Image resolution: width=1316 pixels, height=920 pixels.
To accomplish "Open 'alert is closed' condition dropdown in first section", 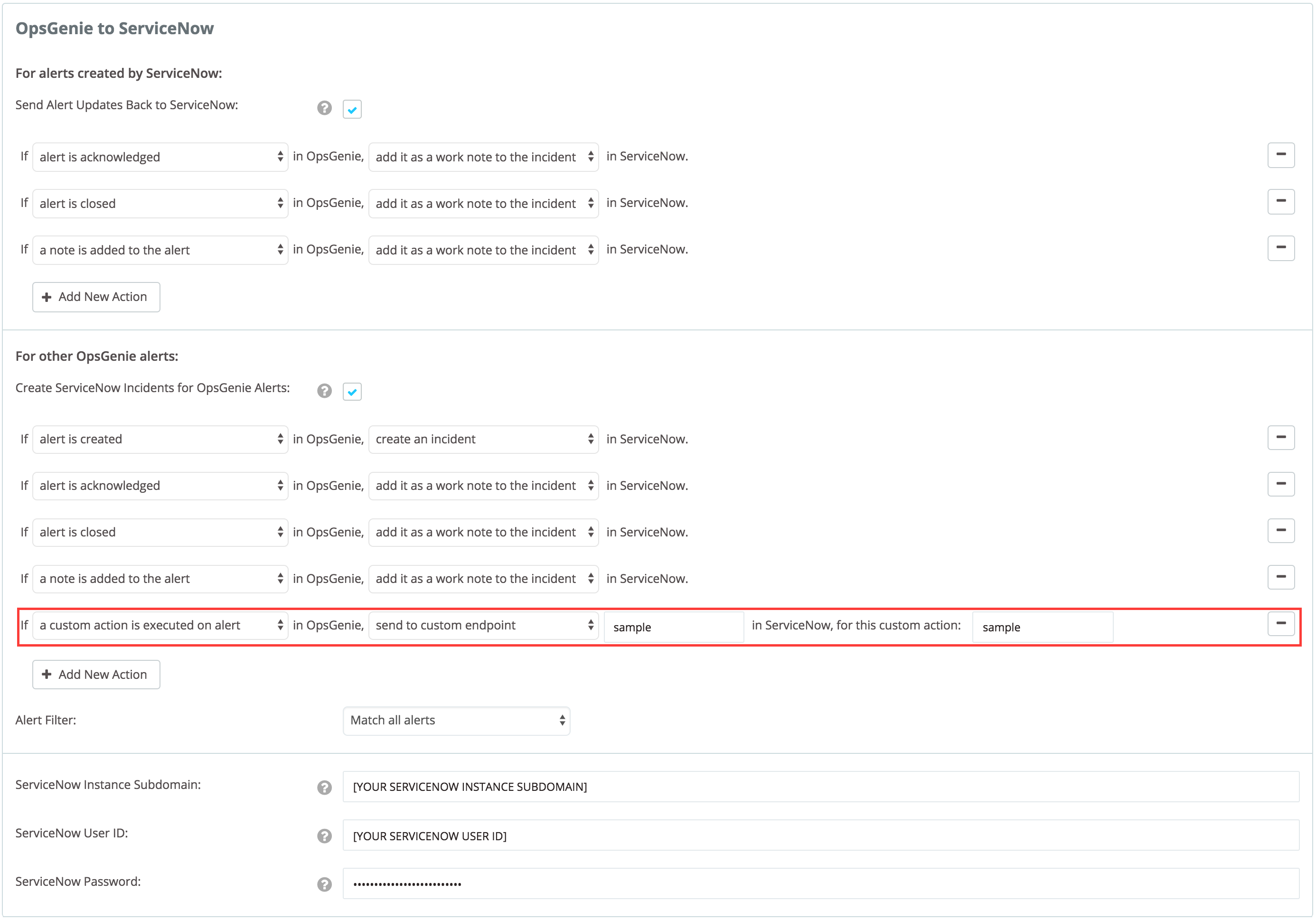I will click(x=160, y=204).
